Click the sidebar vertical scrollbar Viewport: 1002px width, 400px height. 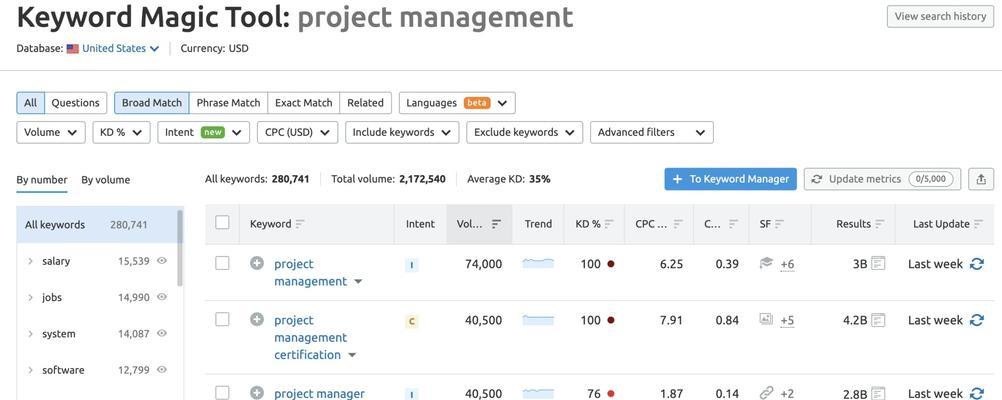point(180,248)
